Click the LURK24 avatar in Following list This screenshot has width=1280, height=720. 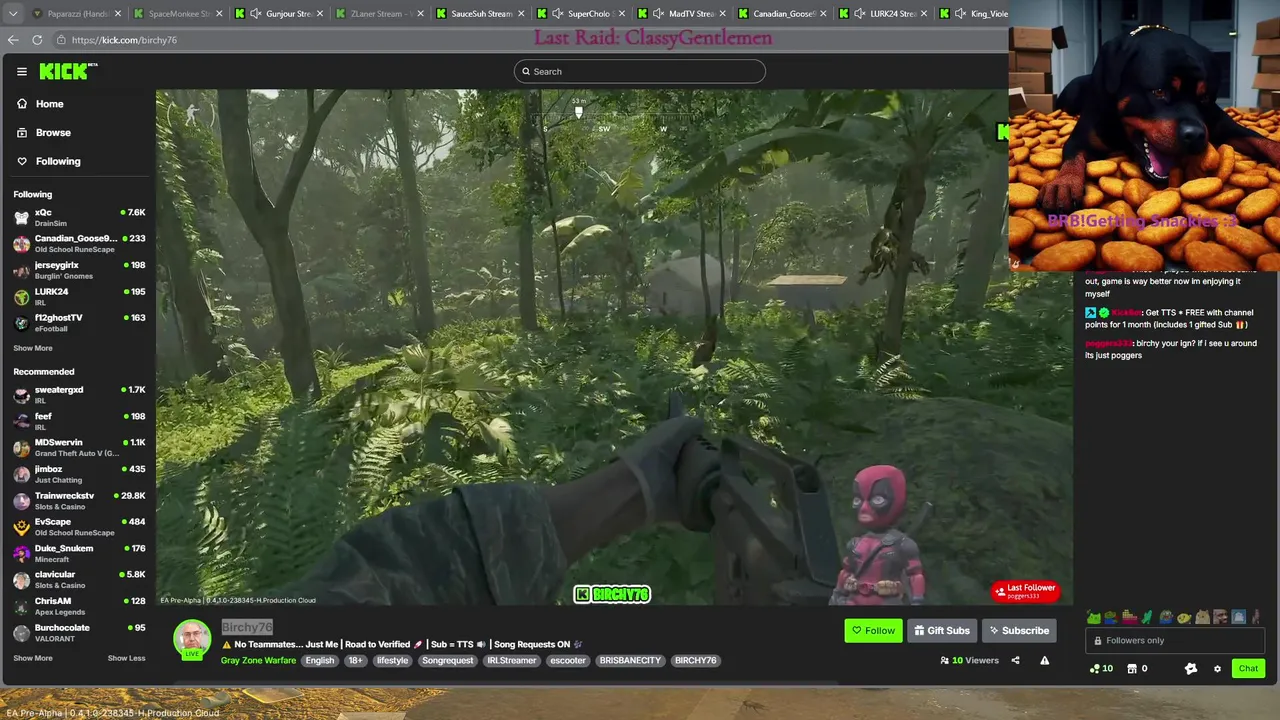(21, 296)
